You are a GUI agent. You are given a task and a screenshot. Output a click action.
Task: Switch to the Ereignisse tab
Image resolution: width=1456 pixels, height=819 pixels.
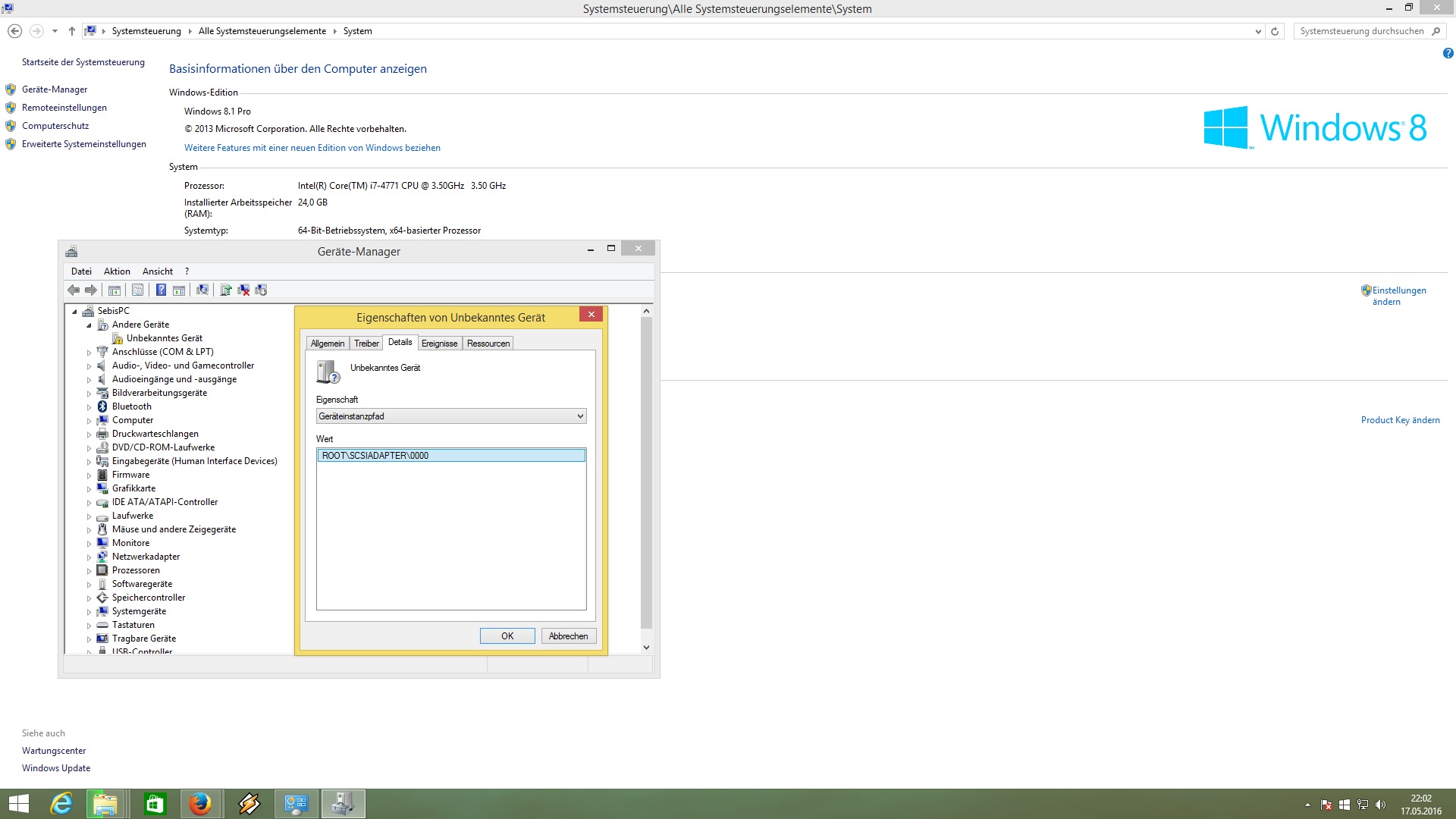click(x=439, y=344)
